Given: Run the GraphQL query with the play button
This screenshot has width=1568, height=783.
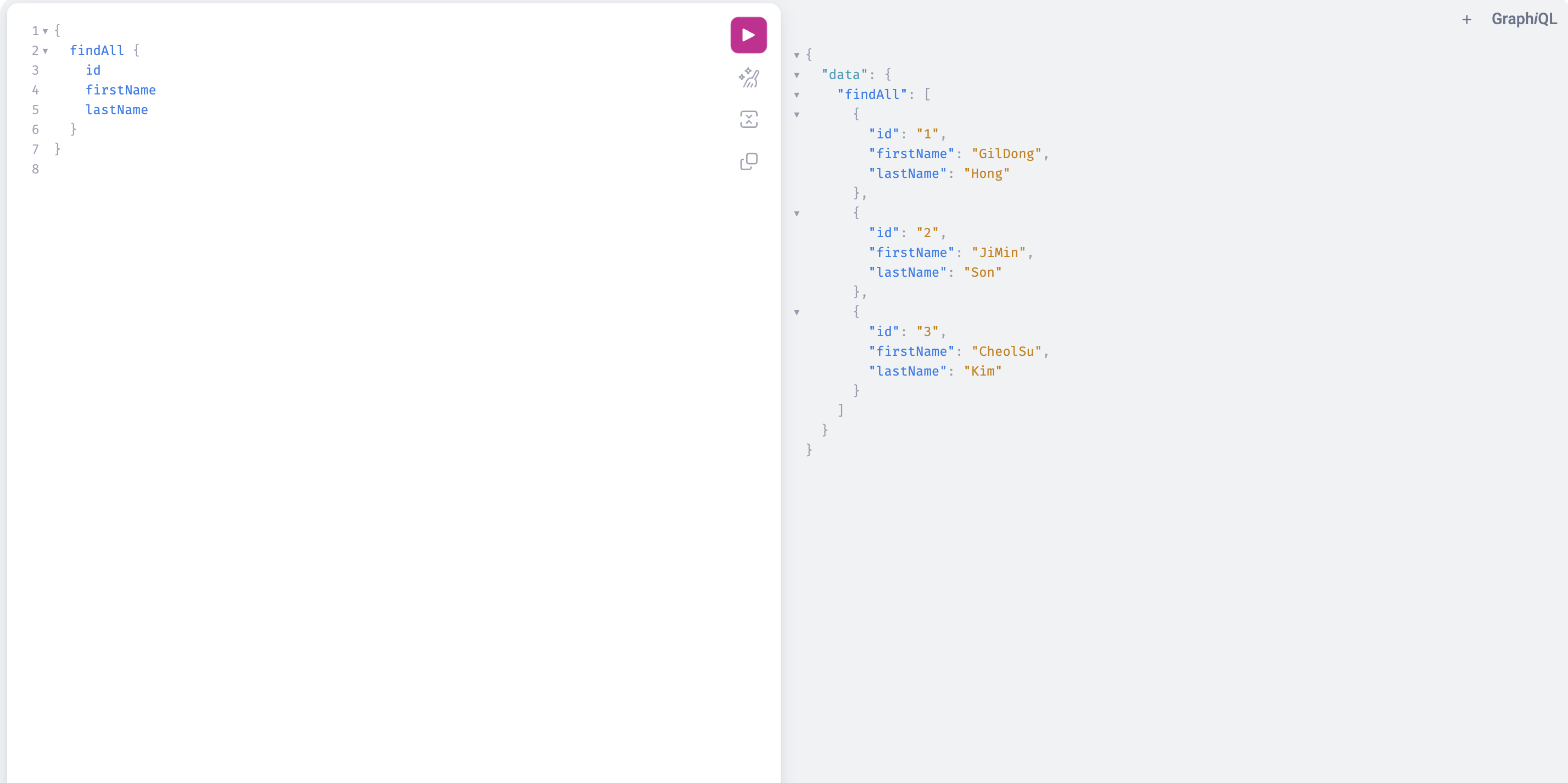Looking at the screenshot, I should click(748, 35).
